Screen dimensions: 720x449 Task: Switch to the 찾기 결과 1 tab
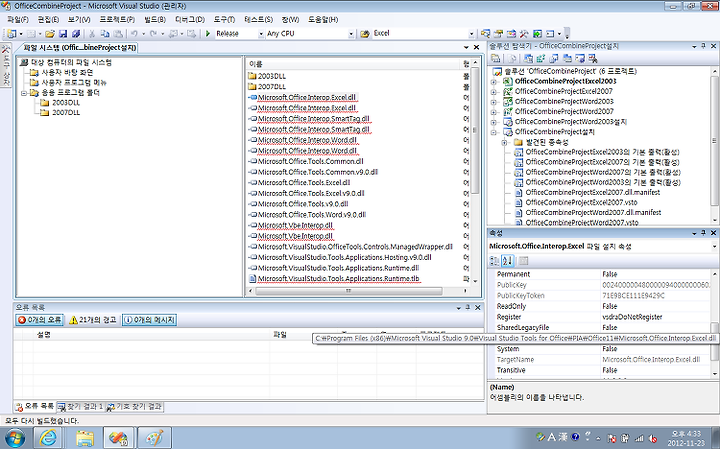coord(81,407)
